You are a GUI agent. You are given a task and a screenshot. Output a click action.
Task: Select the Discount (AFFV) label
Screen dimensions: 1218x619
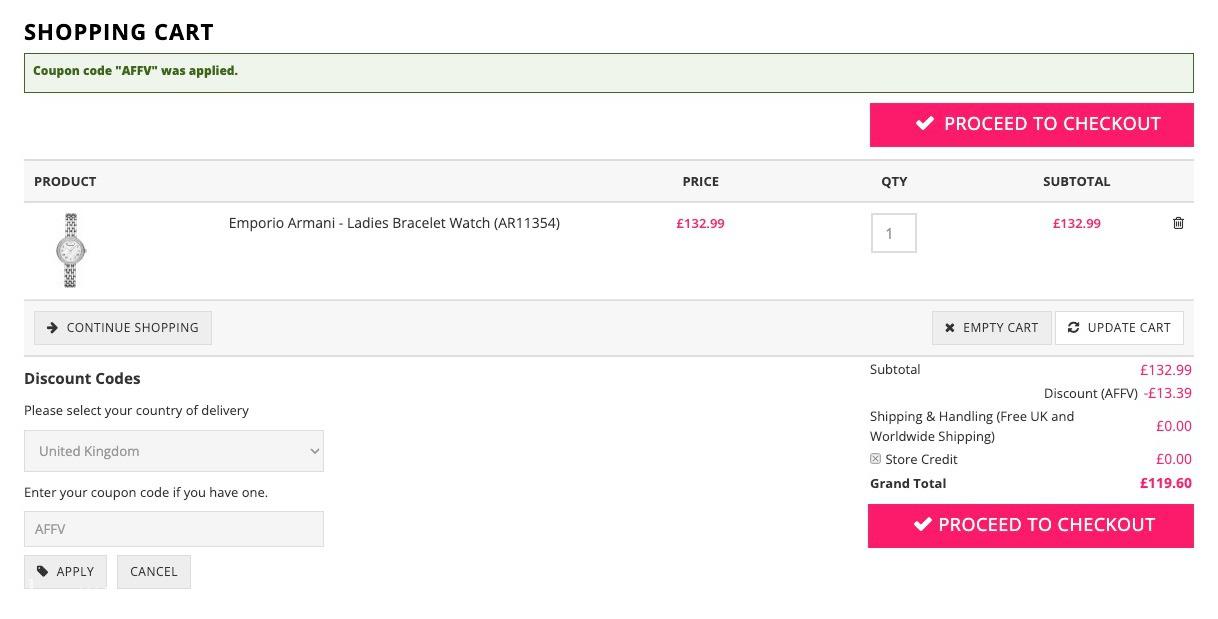1091,393
